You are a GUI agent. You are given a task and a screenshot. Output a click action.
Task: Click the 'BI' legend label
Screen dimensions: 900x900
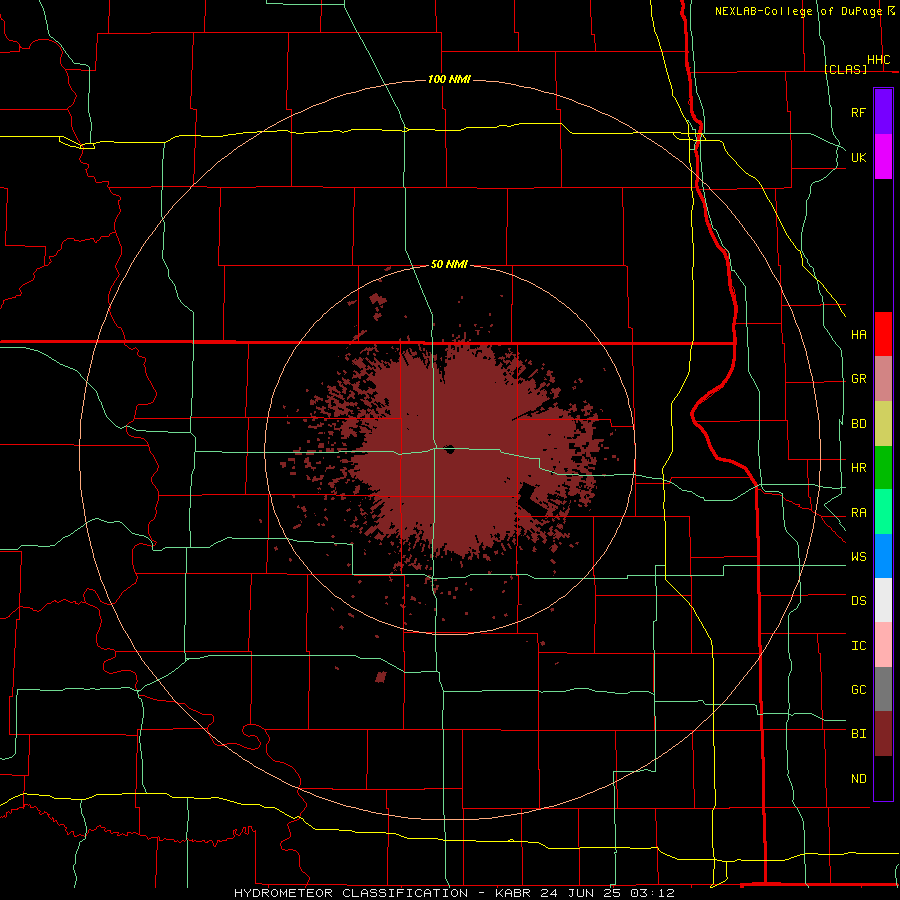pyautogui.click(x=859, y=734)
